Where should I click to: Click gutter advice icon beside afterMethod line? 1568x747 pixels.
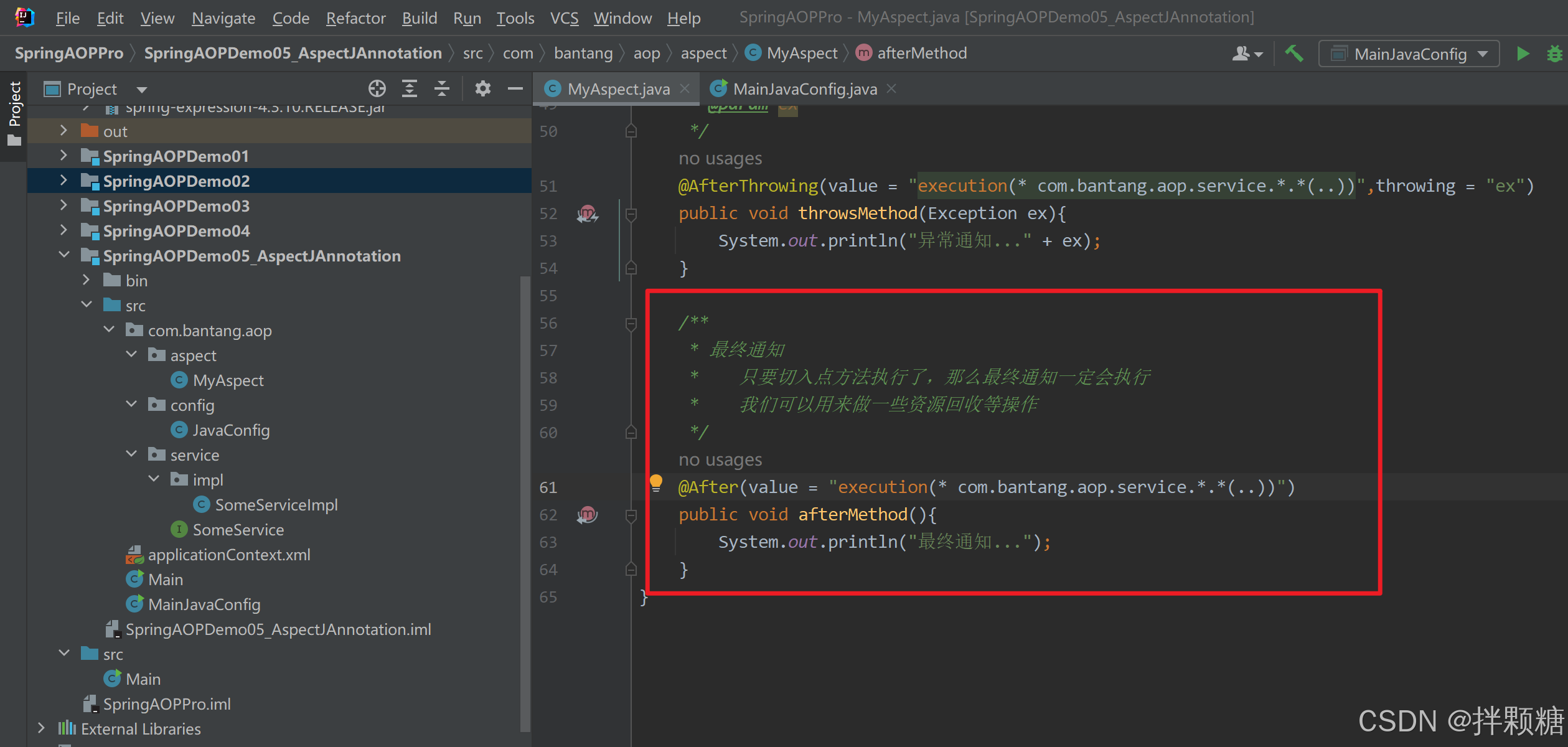(587, 515)
